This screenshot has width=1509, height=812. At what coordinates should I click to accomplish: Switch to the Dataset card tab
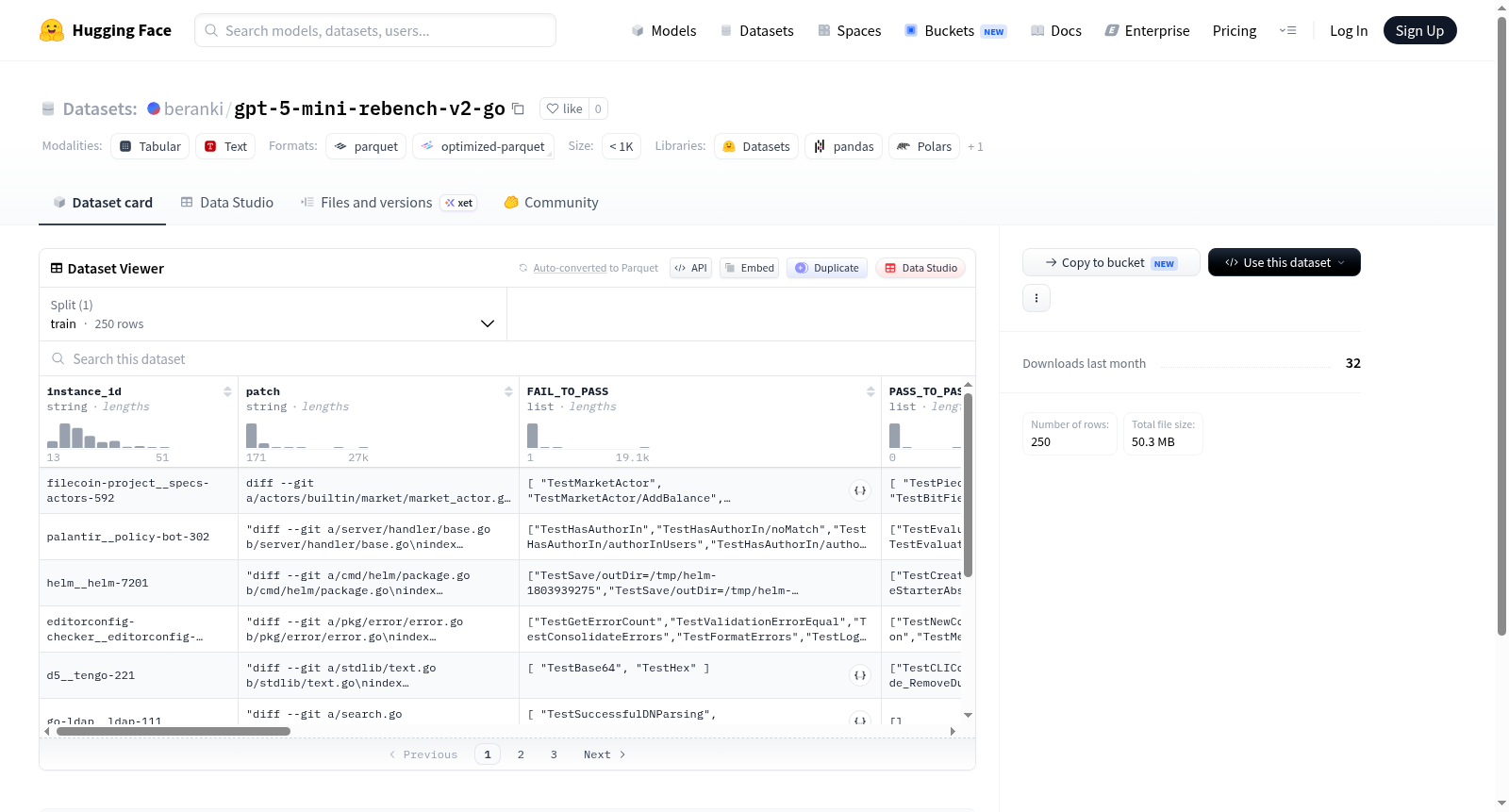(103, 202)
